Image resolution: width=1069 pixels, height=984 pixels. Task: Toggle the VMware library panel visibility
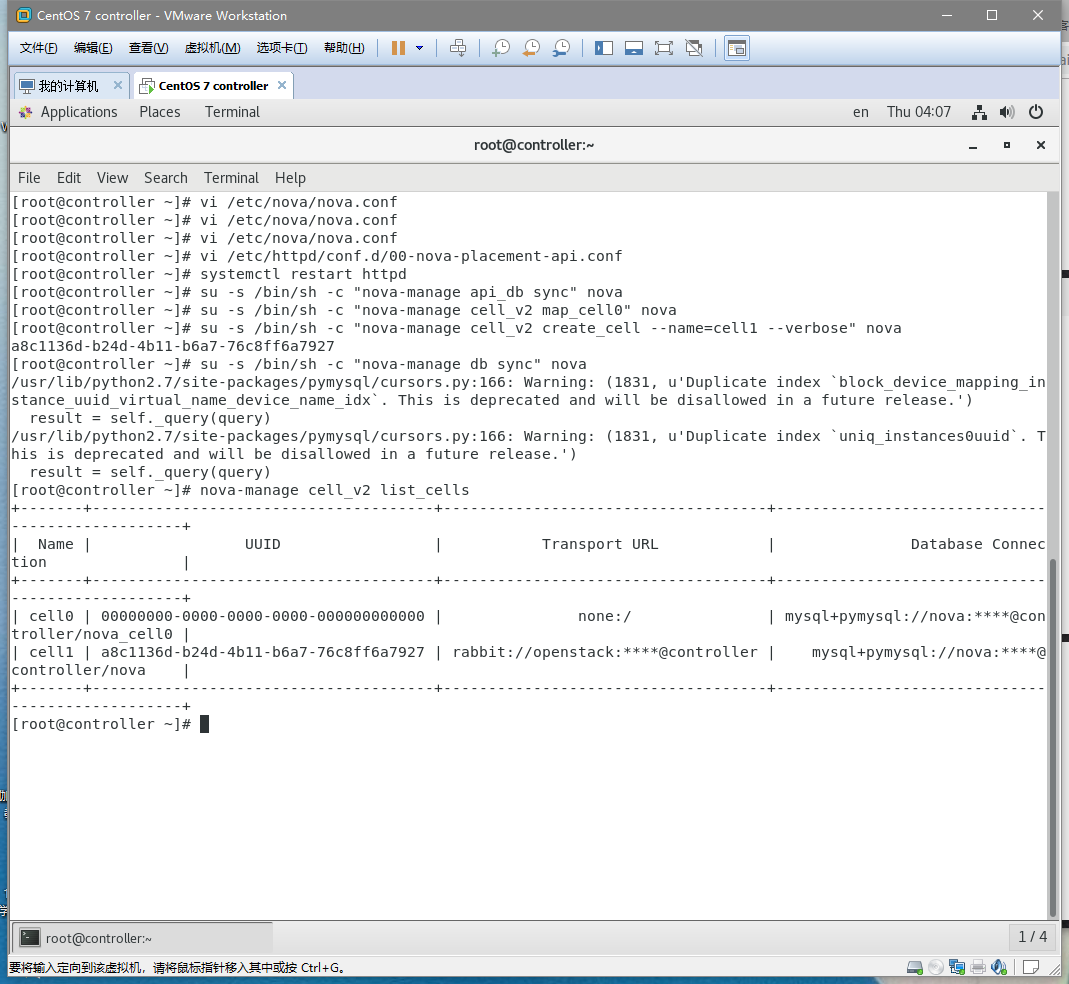point(603,47)
